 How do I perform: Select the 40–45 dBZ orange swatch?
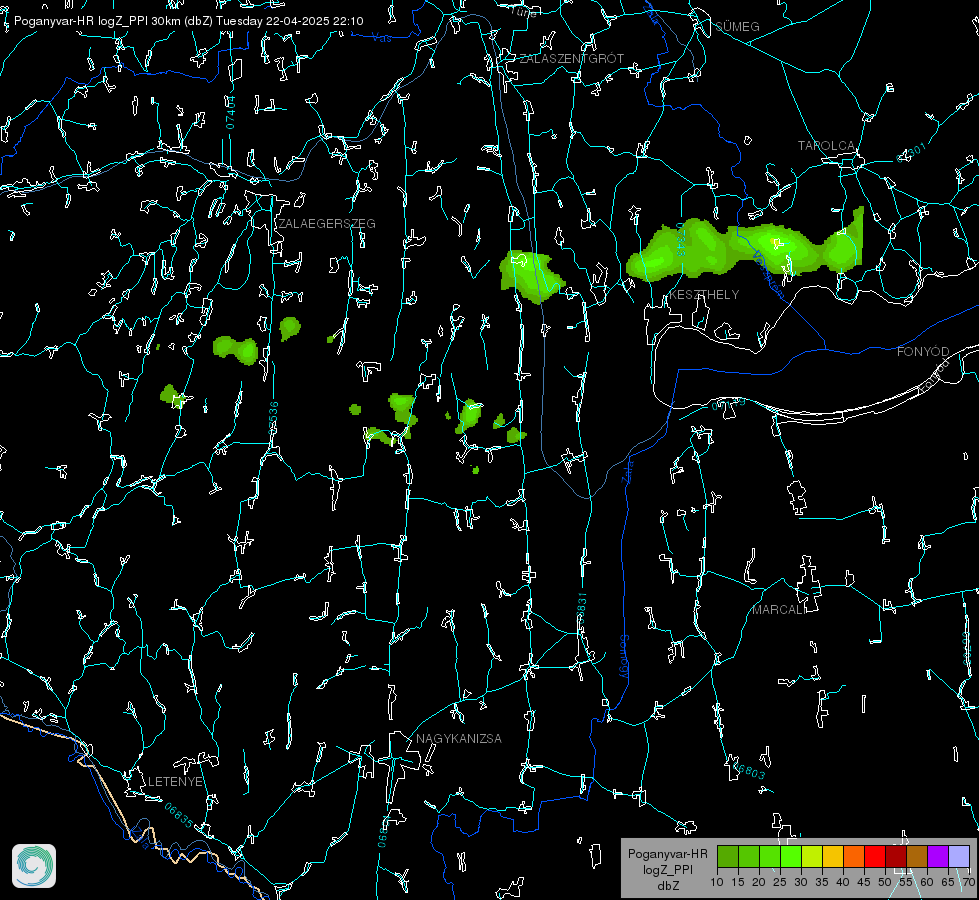point(854,856)
